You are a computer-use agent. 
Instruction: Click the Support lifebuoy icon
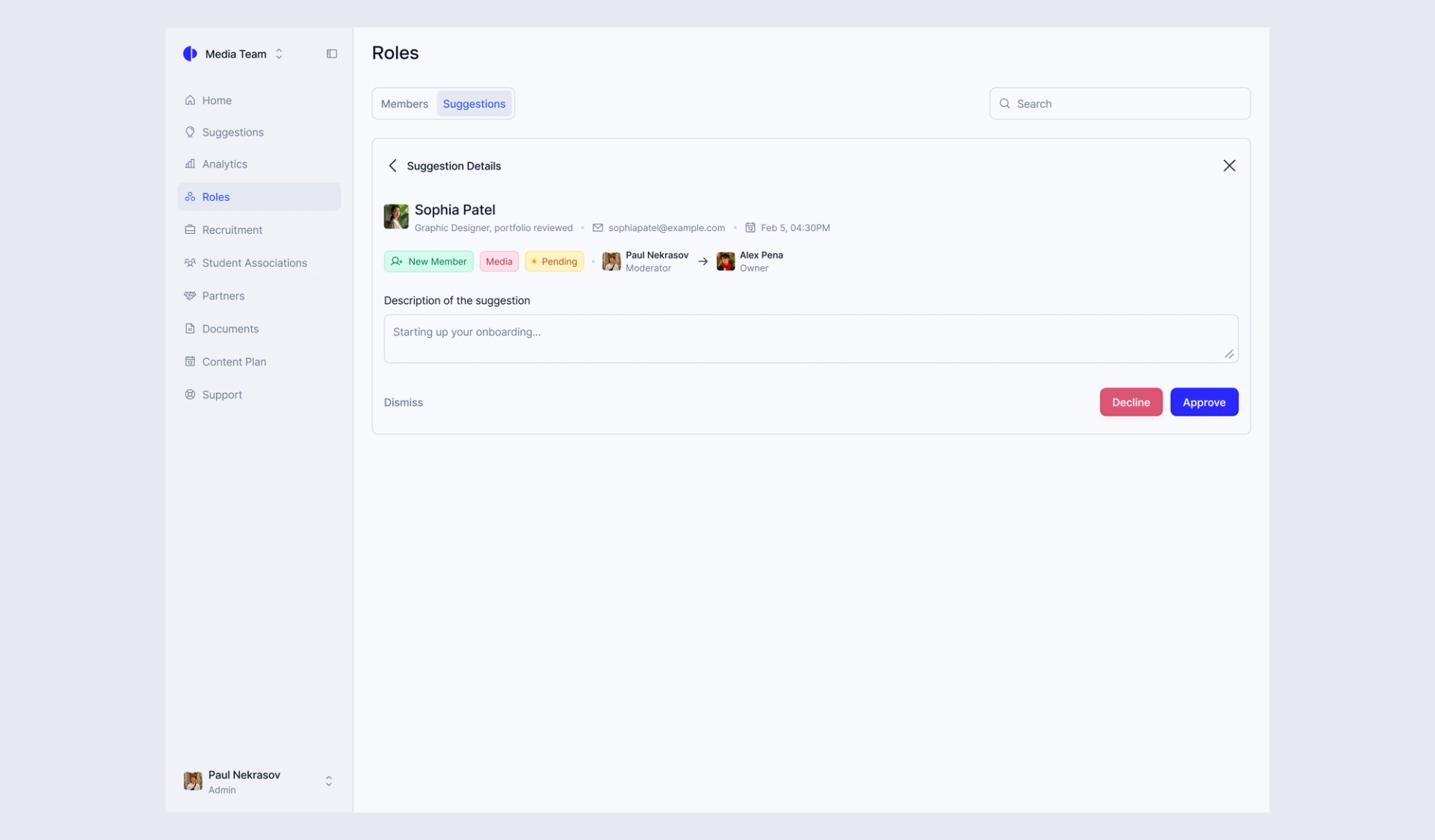pyautogui.click(x=190, y=394)
